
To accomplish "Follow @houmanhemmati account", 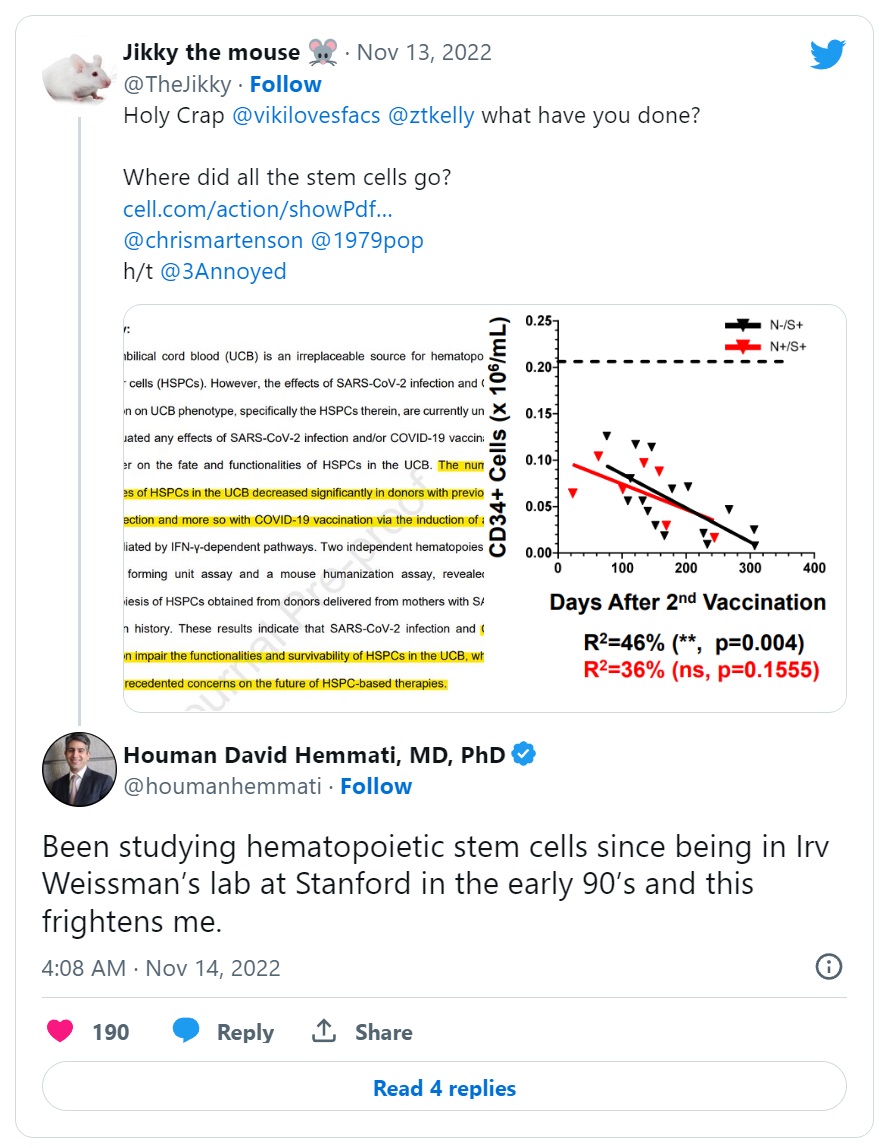I will pos(376,786).
